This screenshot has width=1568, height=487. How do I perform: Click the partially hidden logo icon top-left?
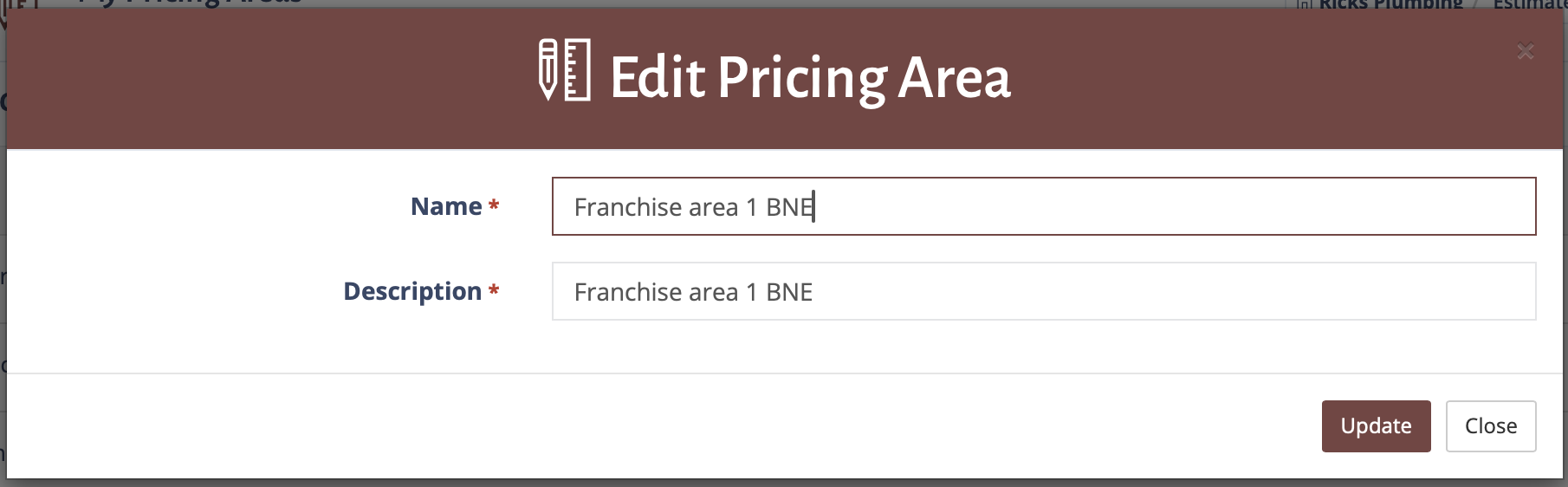tap(19, 10)
